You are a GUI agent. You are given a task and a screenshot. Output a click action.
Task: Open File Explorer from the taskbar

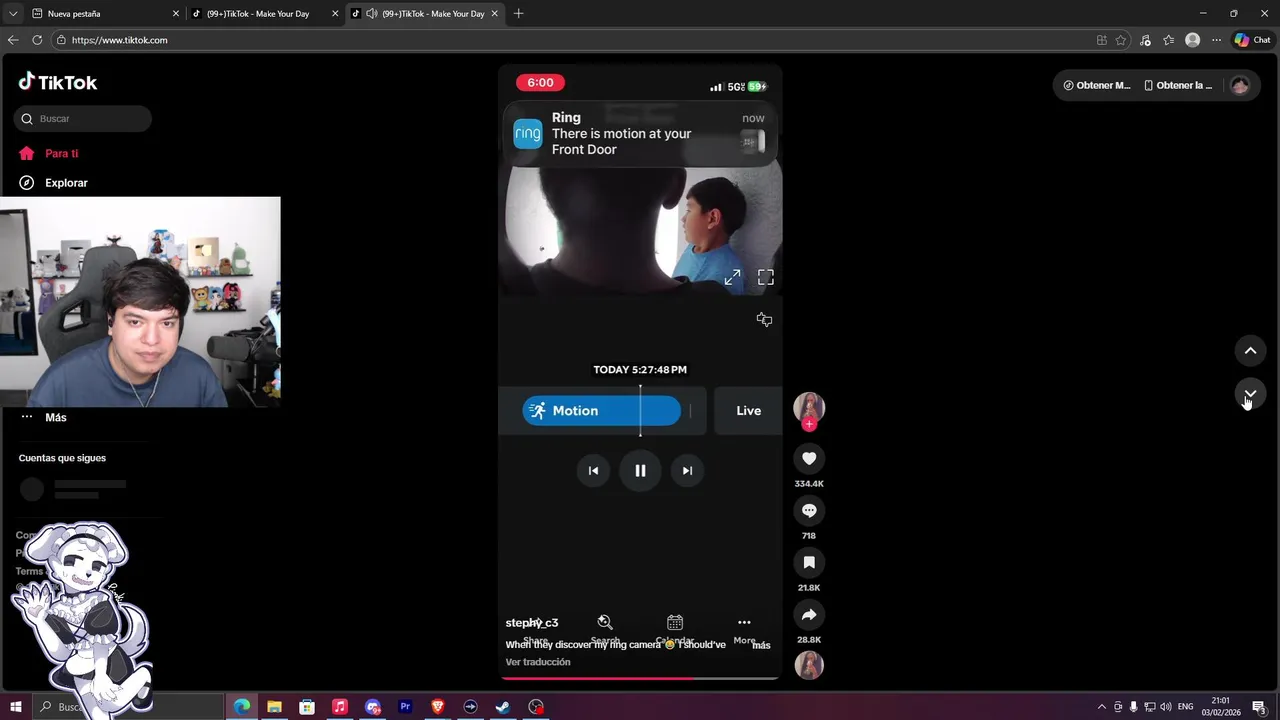274,707
